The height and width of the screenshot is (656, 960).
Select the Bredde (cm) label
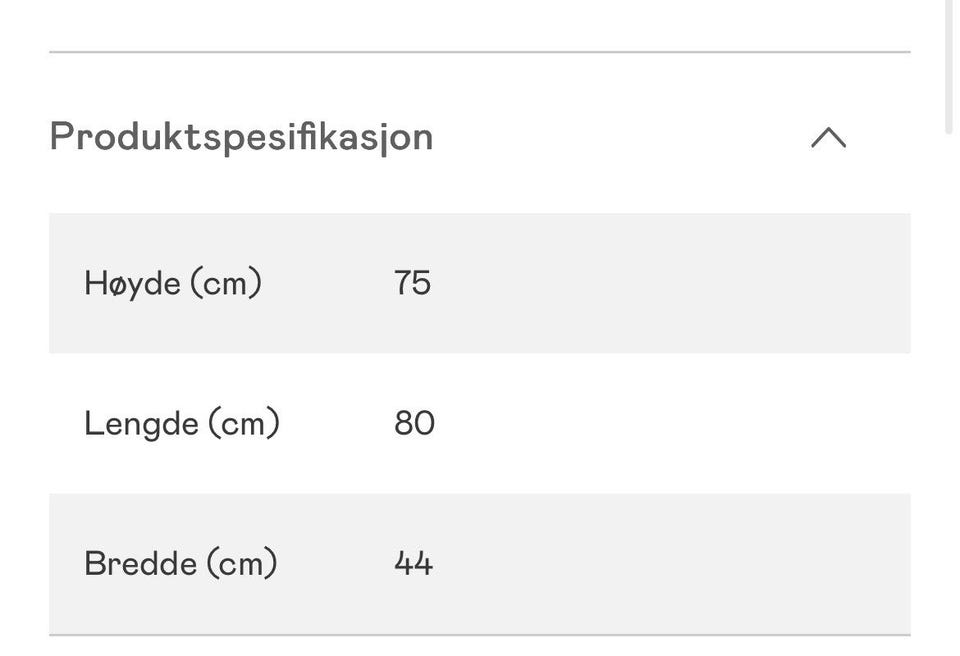[181, 563]
